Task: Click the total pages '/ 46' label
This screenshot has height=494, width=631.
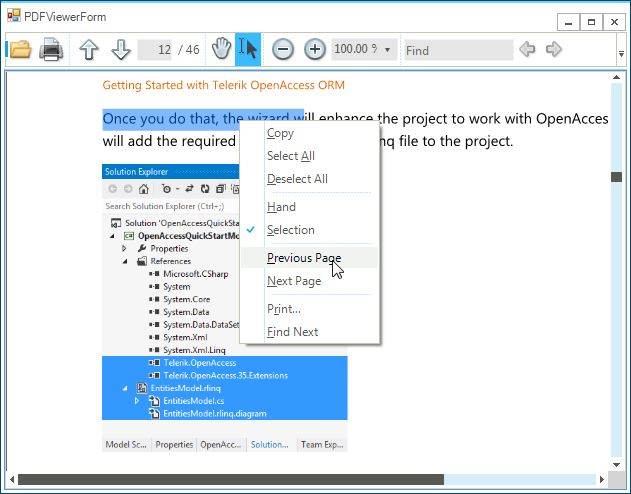Action: [x=189, y=50]
